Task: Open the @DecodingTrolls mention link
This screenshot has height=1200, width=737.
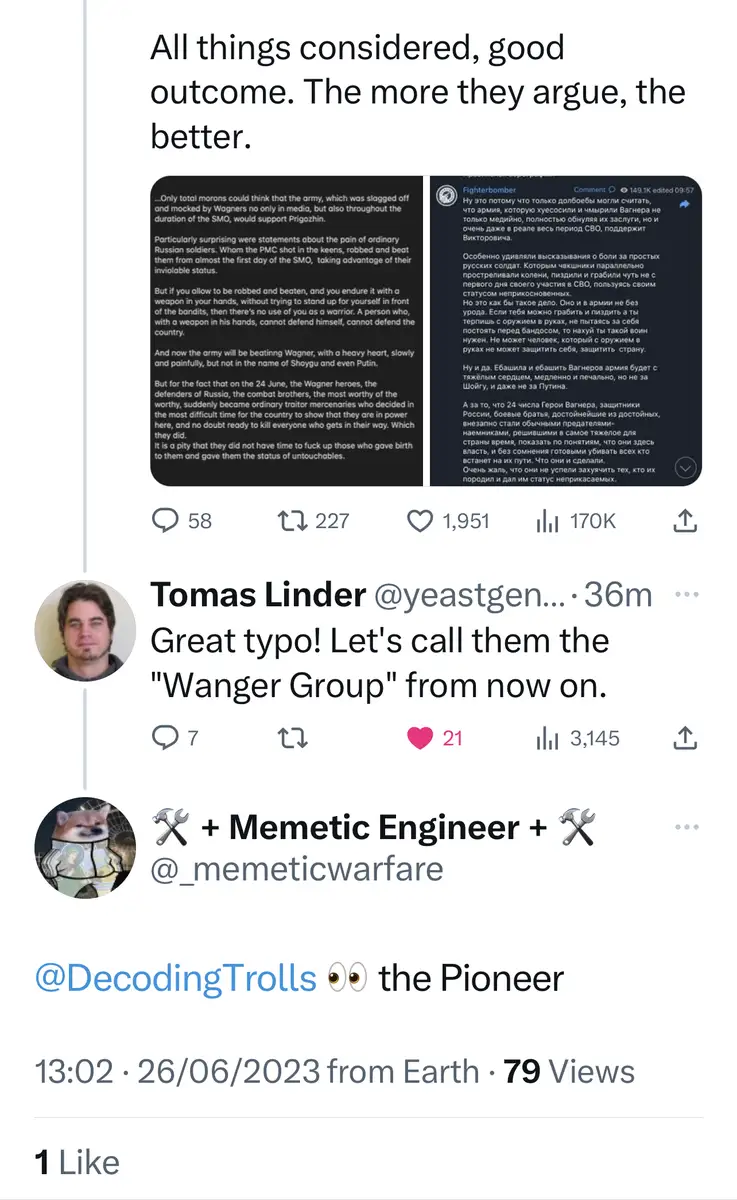Action: (176, 977)
